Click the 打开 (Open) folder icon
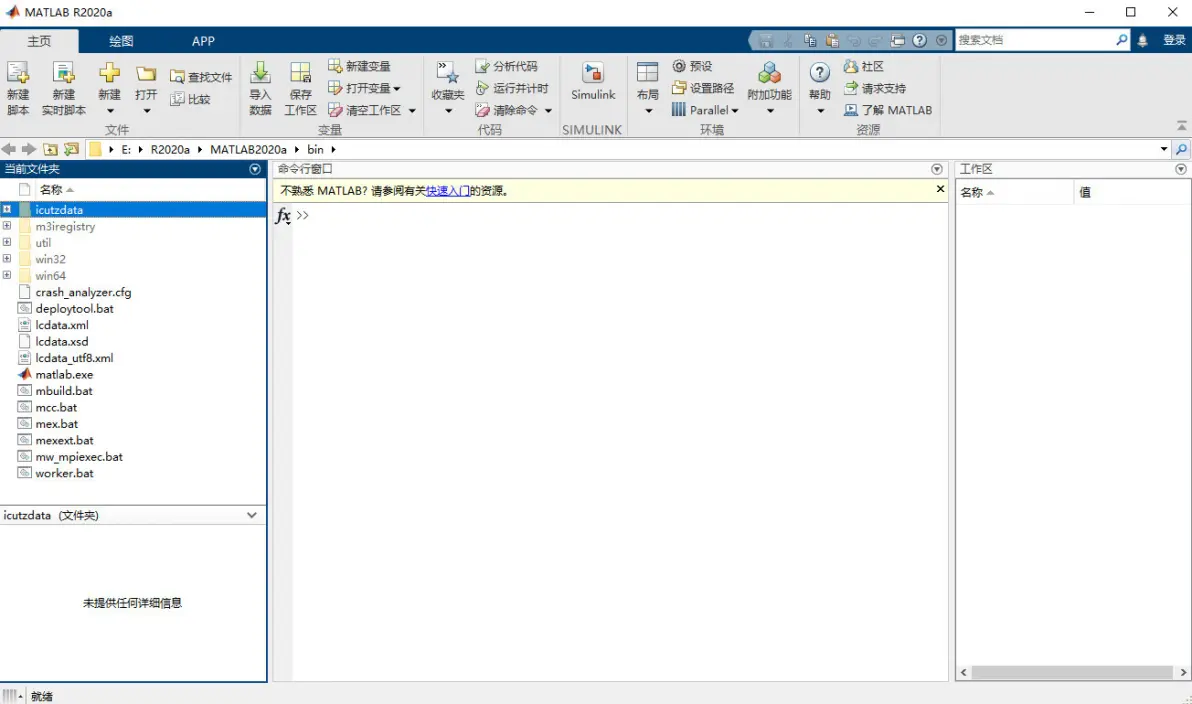The width and height of the screenshot is (1192, 704). pyautogui.click(x=146, y=74)
